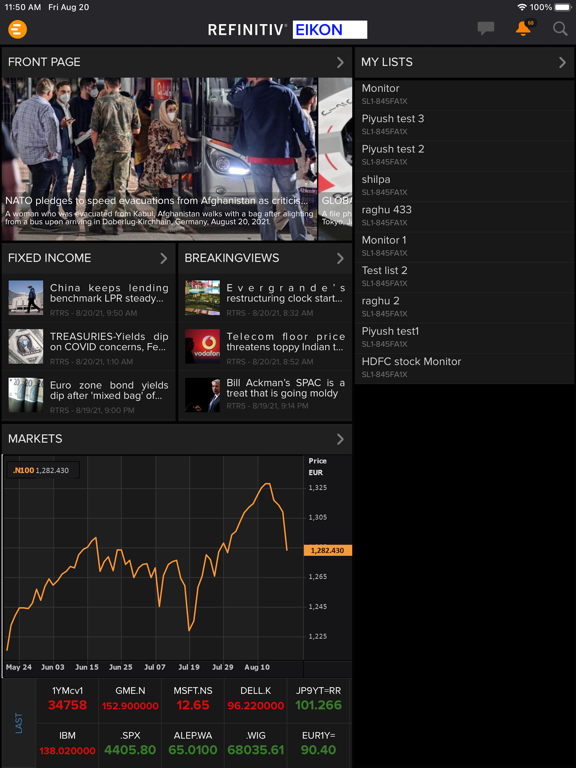This screenshot has height=768, width=576.
Task: Open the notifications bell icon
Action: pyautogui.click(x=524, y=28)
